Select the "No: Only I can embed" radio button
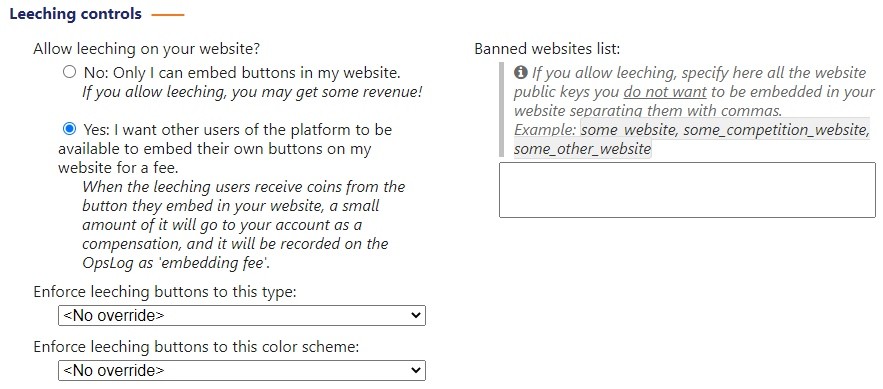Screen dimensions: 883x389 click(x=69, y=72)
